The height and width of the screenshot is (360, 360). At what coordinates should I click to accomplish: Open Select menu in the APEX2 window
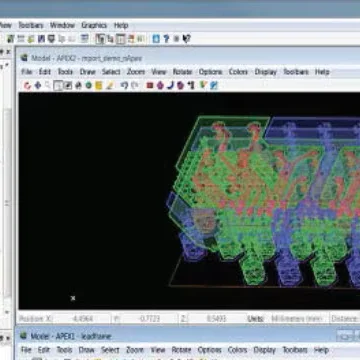(x=111, y=72)
